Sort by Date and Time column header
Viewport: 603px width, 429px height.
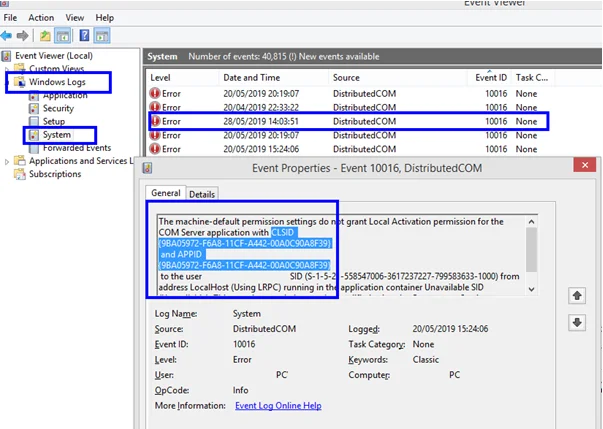pyautogui.click(x=274, y=78)
